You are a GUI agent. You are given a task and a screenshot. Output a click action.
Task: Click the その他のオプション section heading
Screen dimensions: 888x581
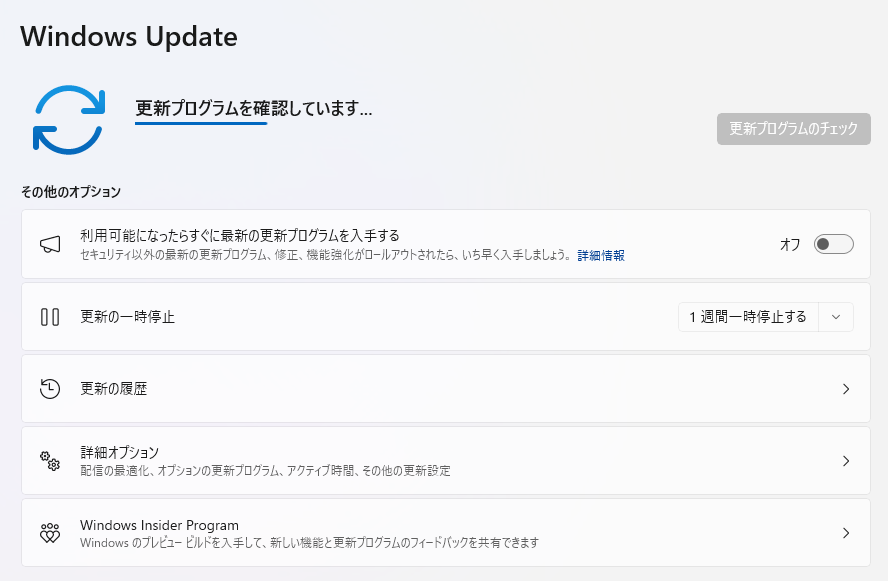click(x=71, y=192)
